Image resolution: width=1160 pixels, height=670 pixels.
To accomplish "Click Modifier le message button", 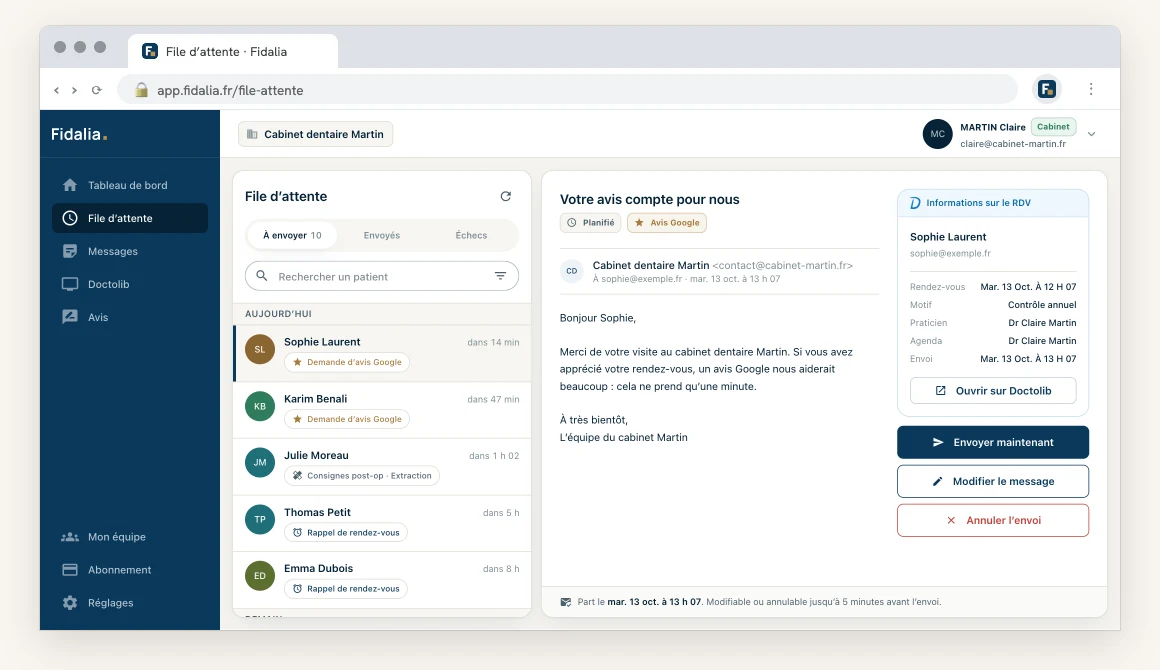I will click(x=993, y=481).
